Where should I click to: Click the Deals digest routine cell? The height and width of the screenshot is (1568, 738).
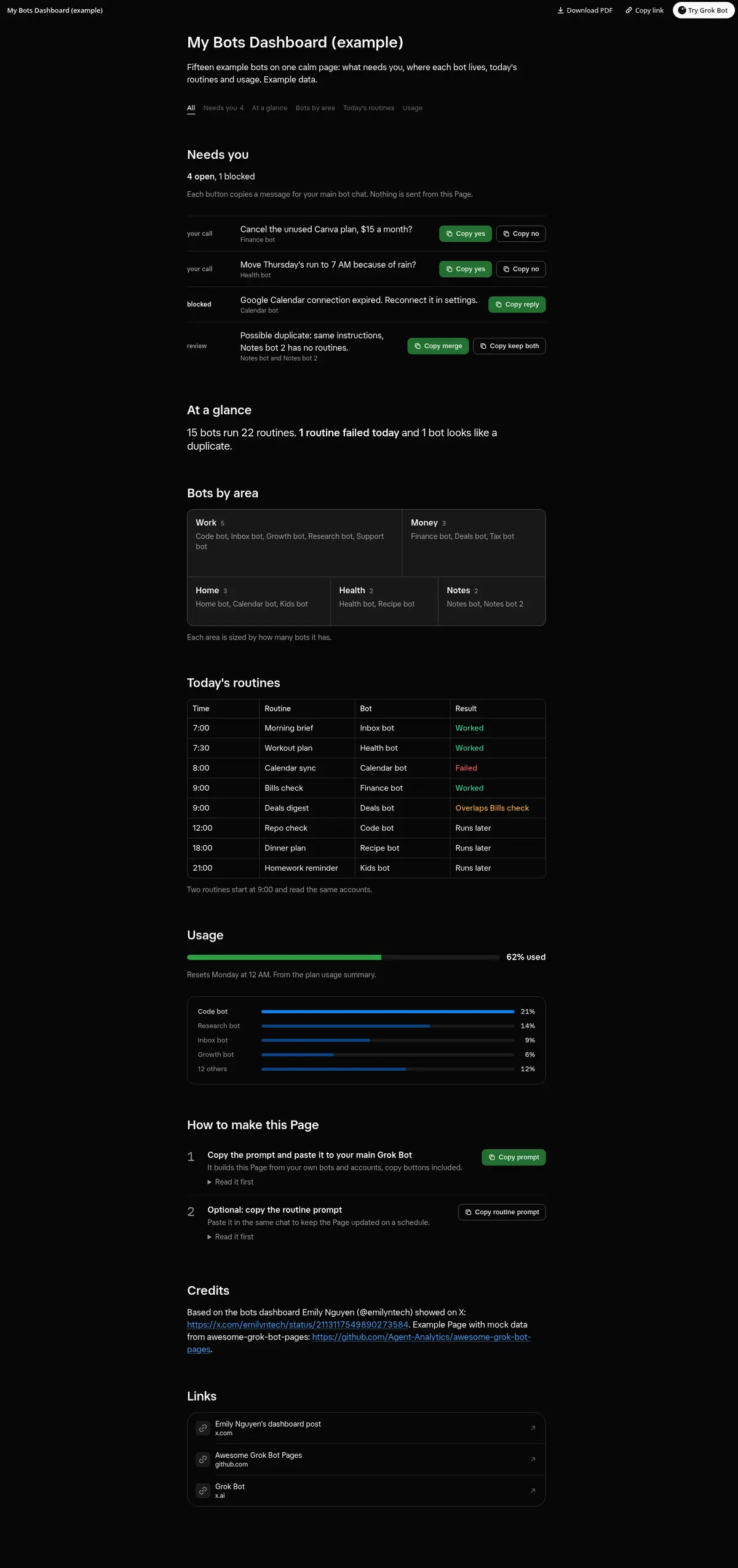click(307, 808)
